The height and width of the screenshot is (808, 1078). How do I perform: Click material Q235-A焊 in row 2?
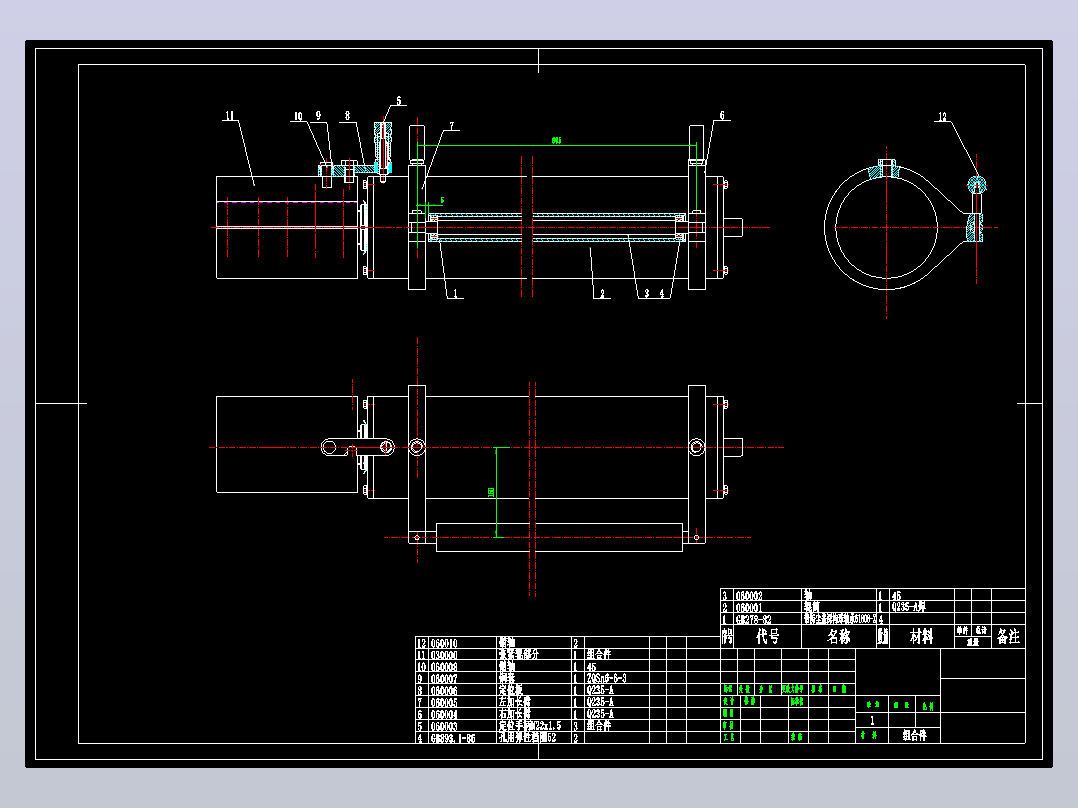click(909, 607)
